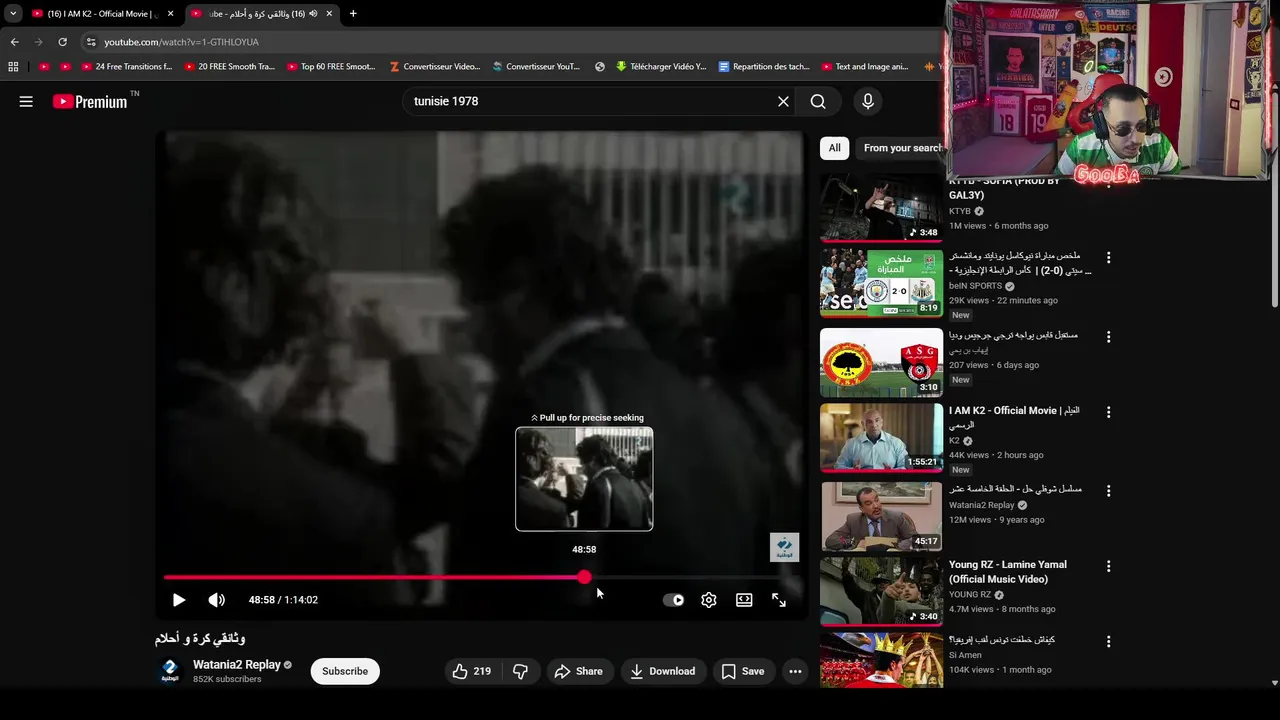1280x720 pixels.
Task: Open I AM K2 - Official Movie title link
Action: click(x=1014, y=417)
